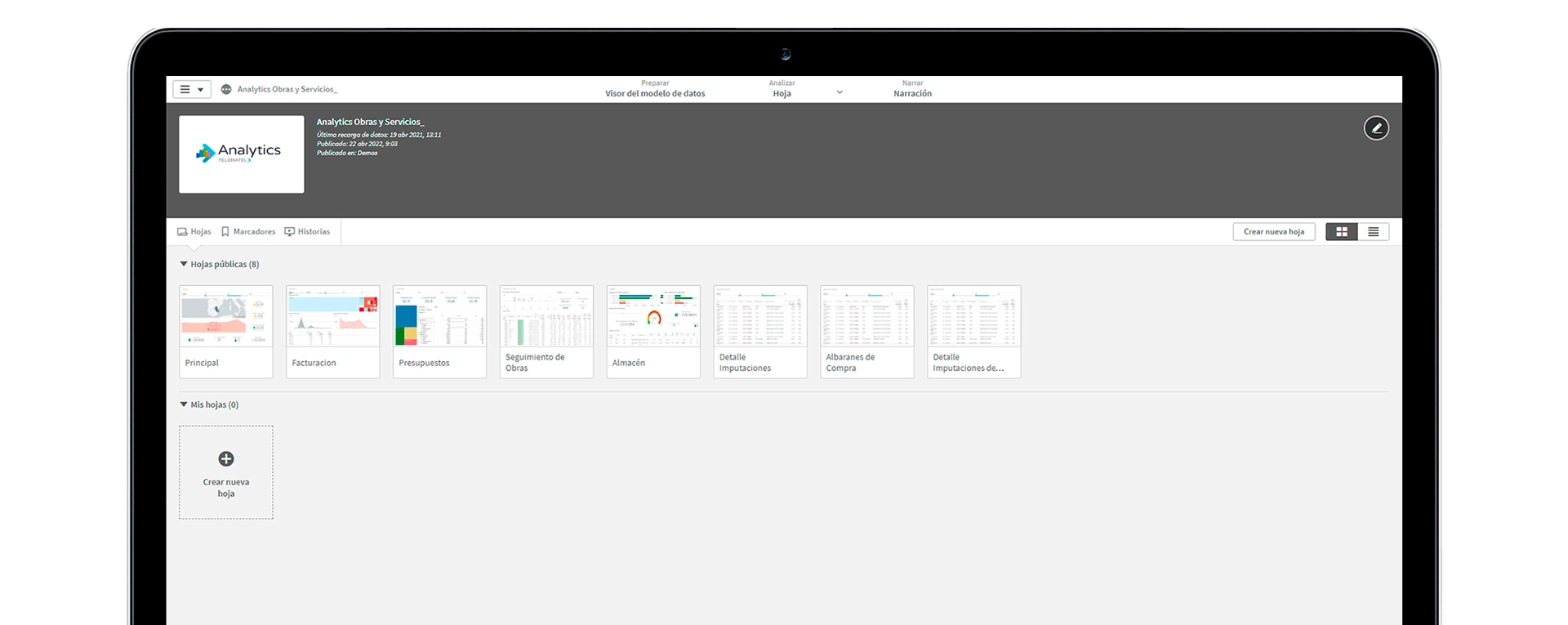Collapse the Hojas públicas section
The image size is (1568, 625).
click(184, 264)
